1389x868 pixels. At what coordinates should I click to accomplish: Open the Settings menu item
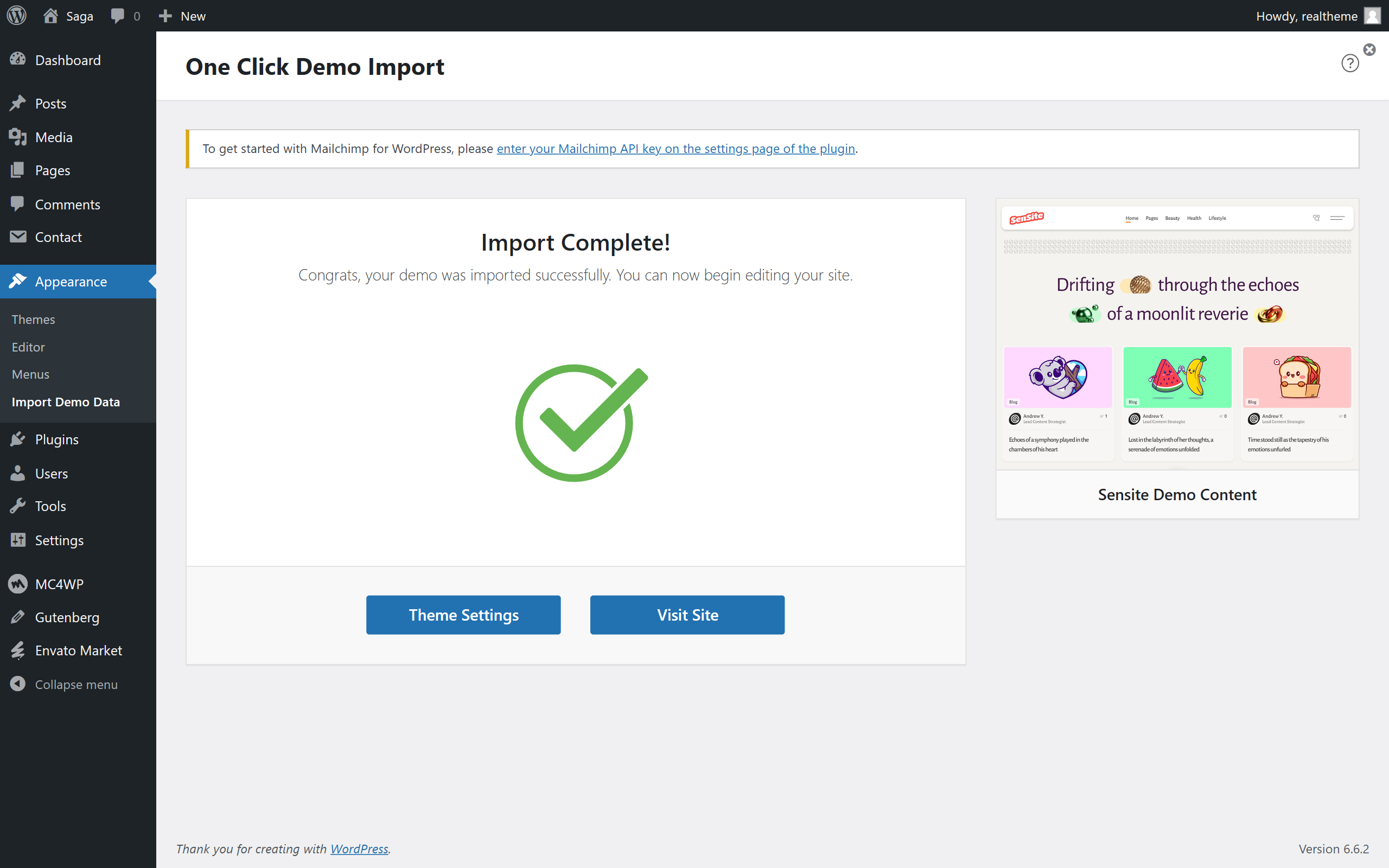coord(59,540)
